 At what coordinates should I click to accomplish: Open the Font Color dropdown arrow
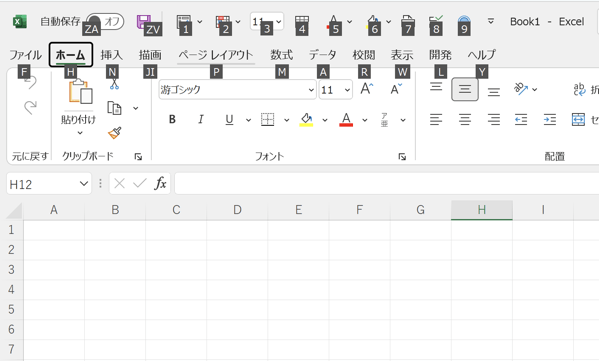click(x=365, y=120)
